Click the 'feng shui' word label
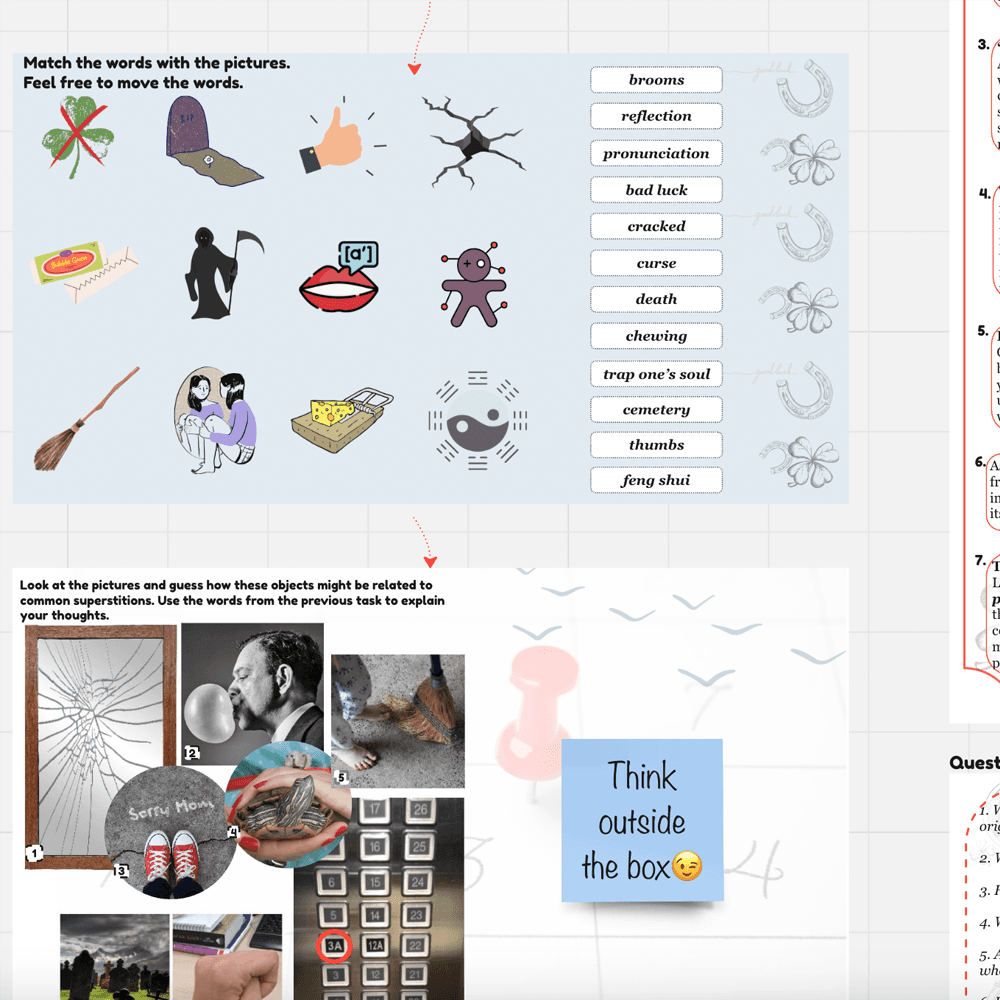This screenshot has height=1000, width=1000. 656,480
